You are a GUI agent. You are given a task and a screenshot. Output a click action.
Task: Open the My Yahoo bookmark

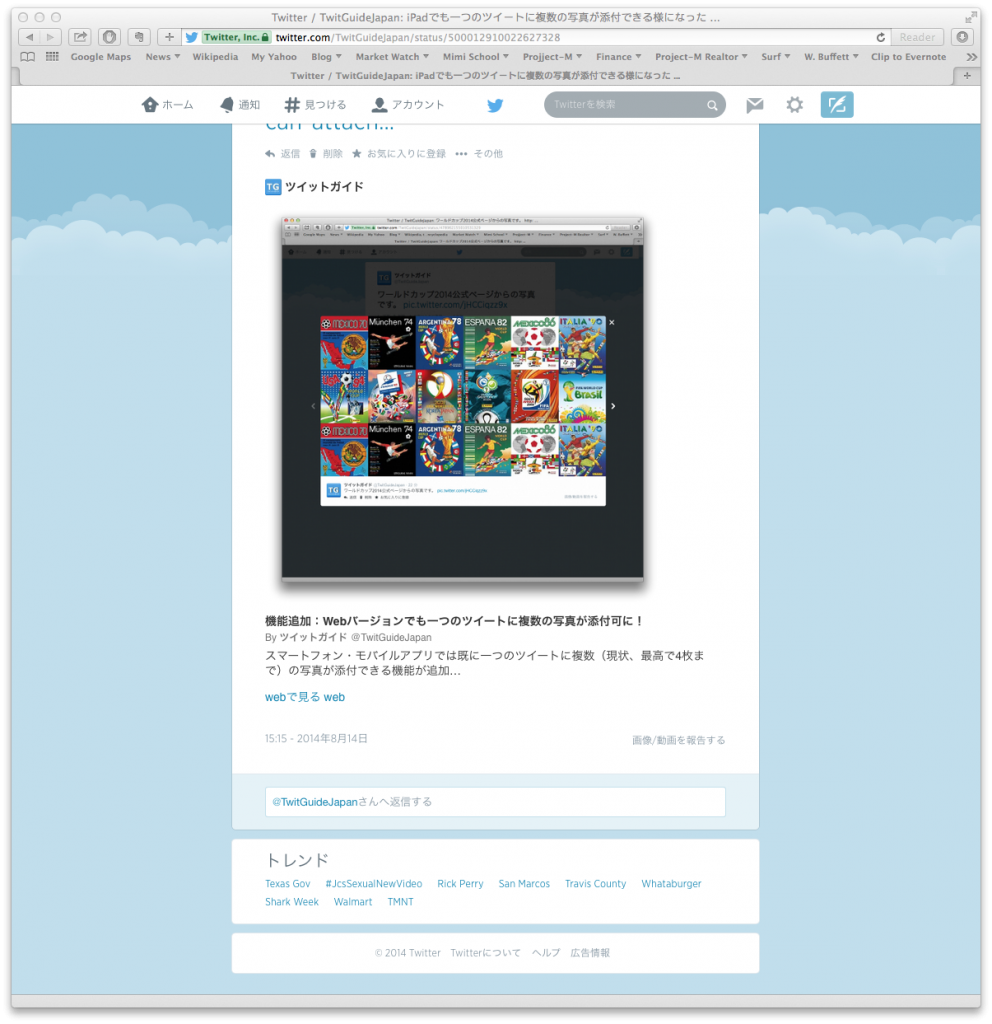(274, 57)
